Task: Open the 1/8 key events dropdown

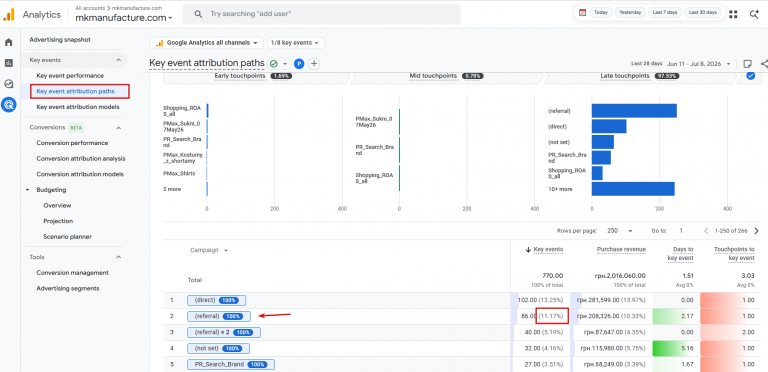Action: (x=296, y=43)
